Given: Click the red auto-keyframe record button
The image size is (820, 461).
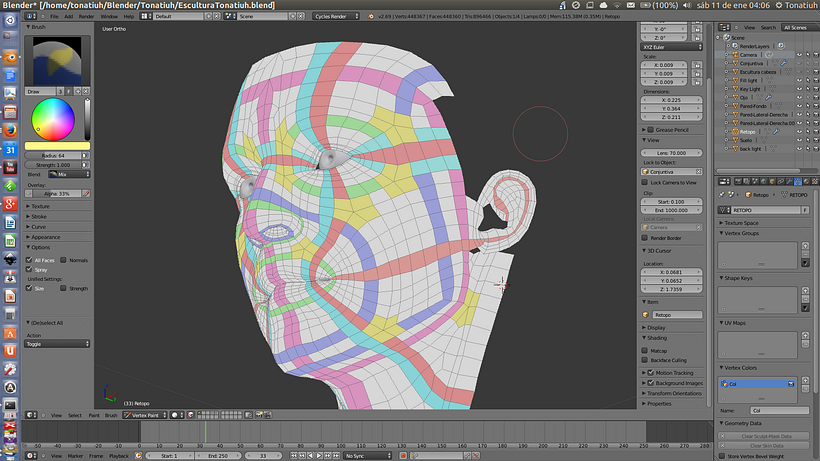Looking at the screenshot, I should click(403, 456).
